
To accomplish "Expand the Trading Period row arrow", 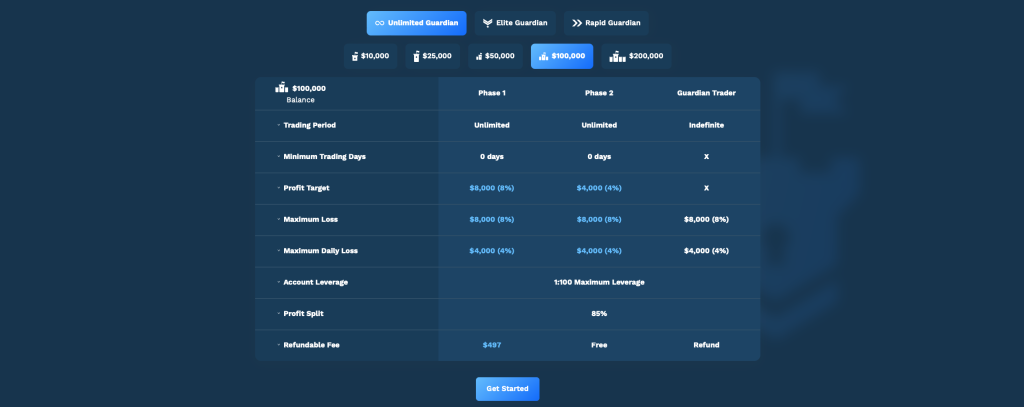I will click(278, 126).
